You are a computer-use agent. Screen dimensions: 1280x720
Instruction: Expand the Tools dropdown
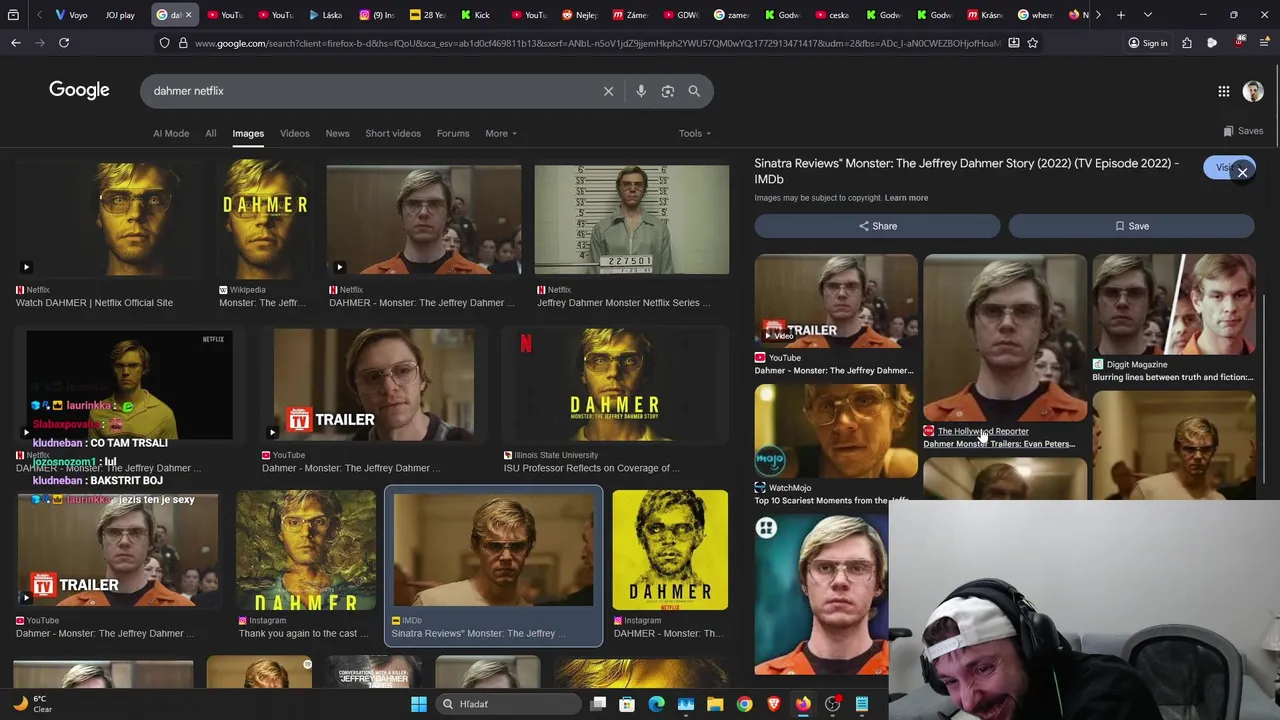point(695,133)
